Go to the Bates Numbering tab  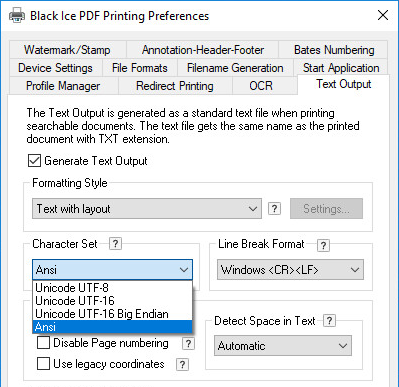point(334,50)
